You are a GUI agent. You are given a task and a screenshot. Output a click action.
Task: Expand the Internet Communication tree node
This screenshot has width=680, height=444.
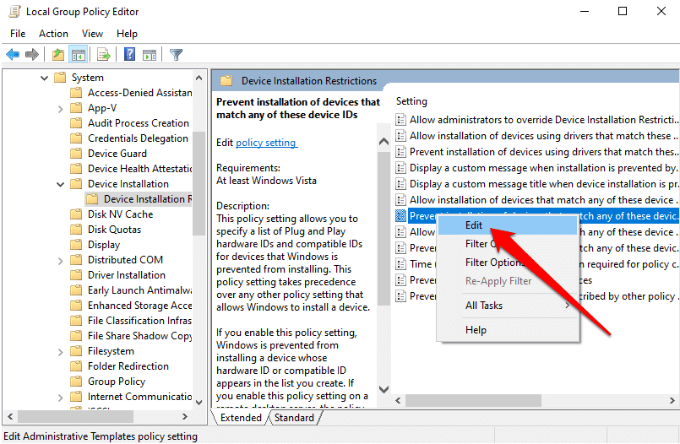click(60, 397)
